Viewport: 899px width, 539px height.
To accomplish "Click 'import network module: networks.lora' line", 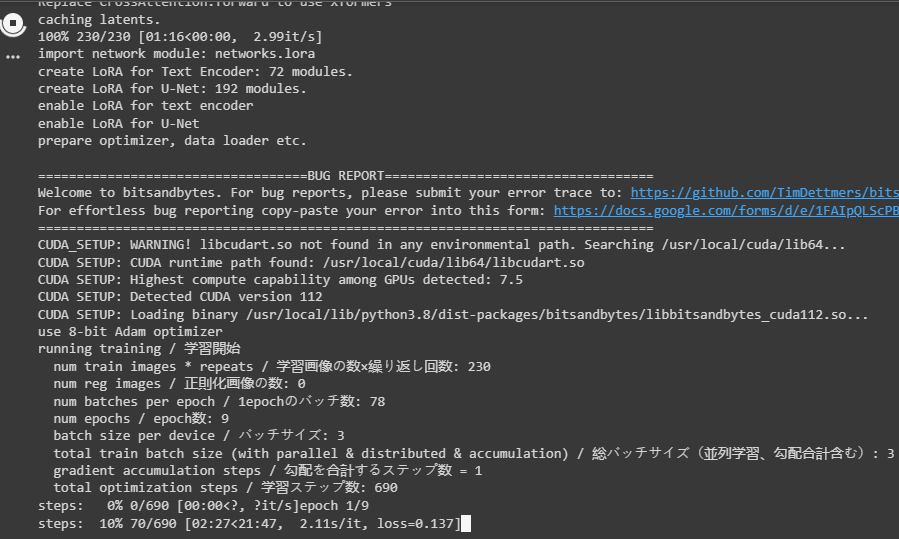I will (177, 54).
